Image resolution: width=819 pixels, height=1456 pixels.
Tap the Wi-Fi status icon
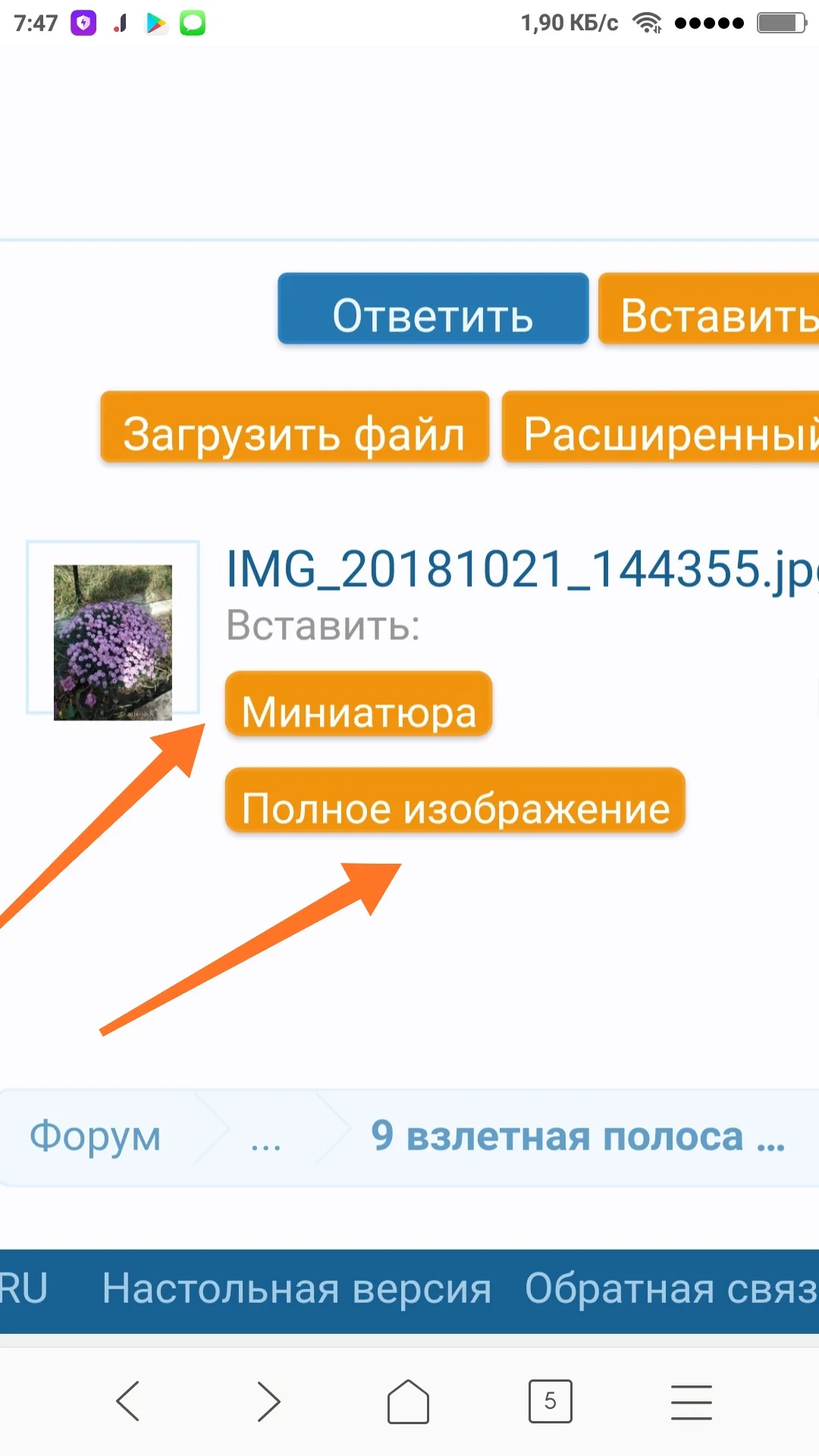tap(647, 23)
